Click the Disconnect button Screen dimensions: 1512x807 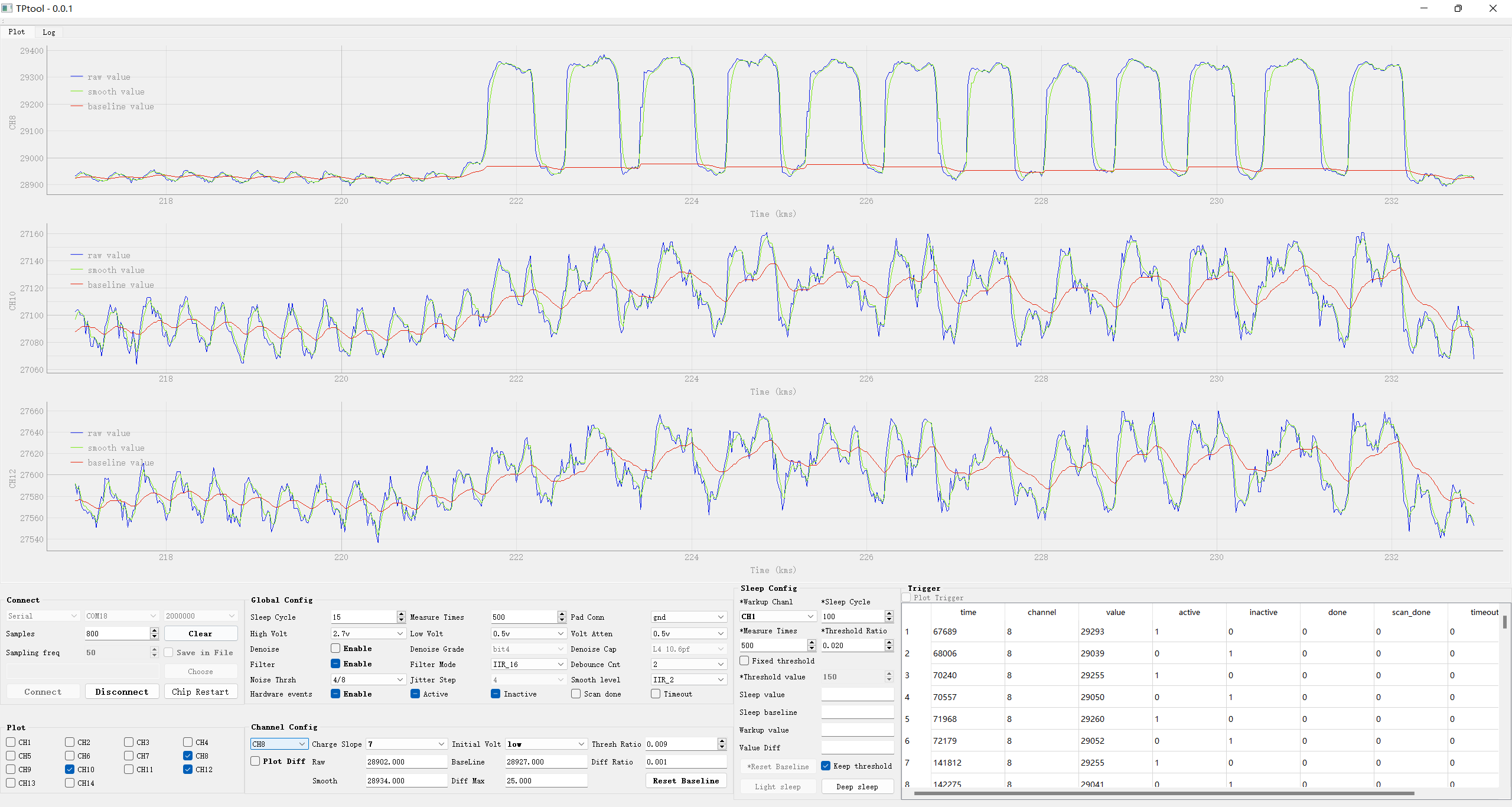(x=122, y=692)
